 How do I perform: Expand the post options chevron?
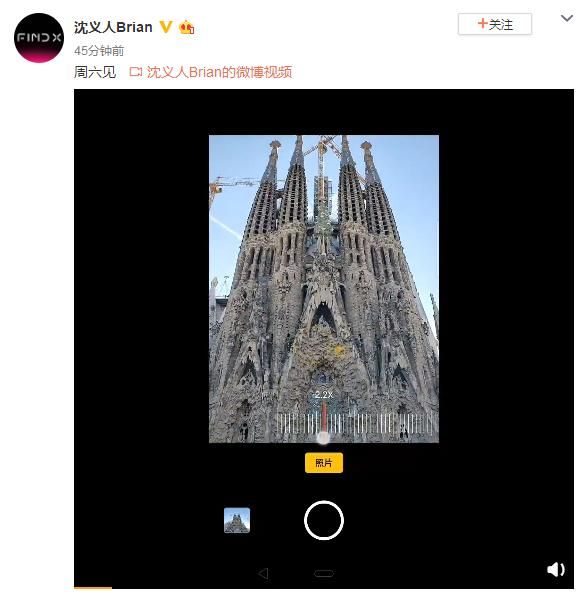point(567,18)
